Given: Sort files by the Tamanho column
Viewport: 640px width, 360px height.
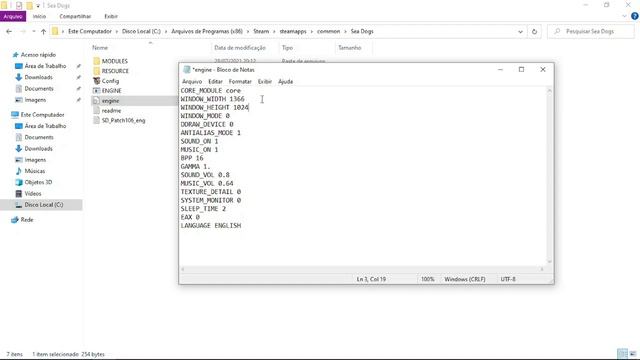Looking at the screenshot, I should (x=349, y=48).
